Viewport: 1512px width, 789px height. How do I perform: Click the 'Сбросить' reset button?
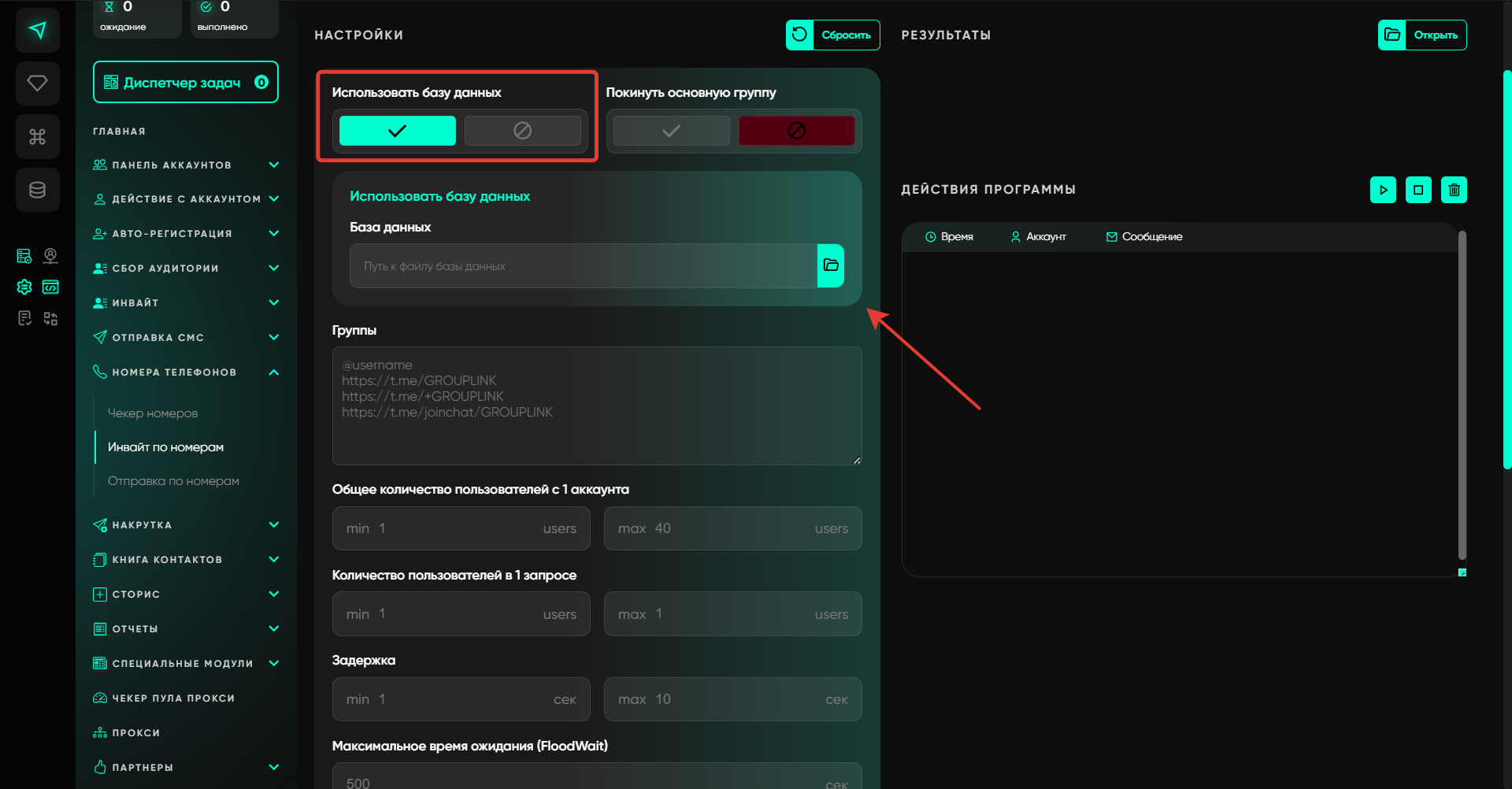coord(832,35)
